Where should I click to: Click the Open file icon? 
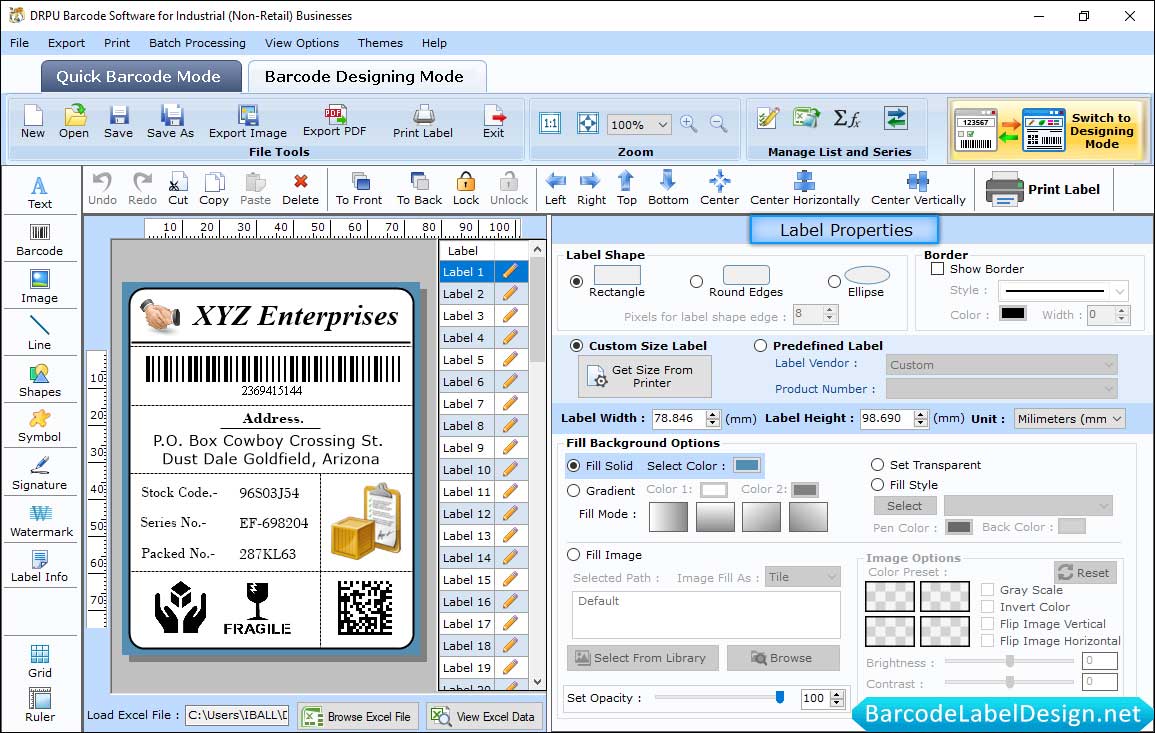[x=74, y=122]
